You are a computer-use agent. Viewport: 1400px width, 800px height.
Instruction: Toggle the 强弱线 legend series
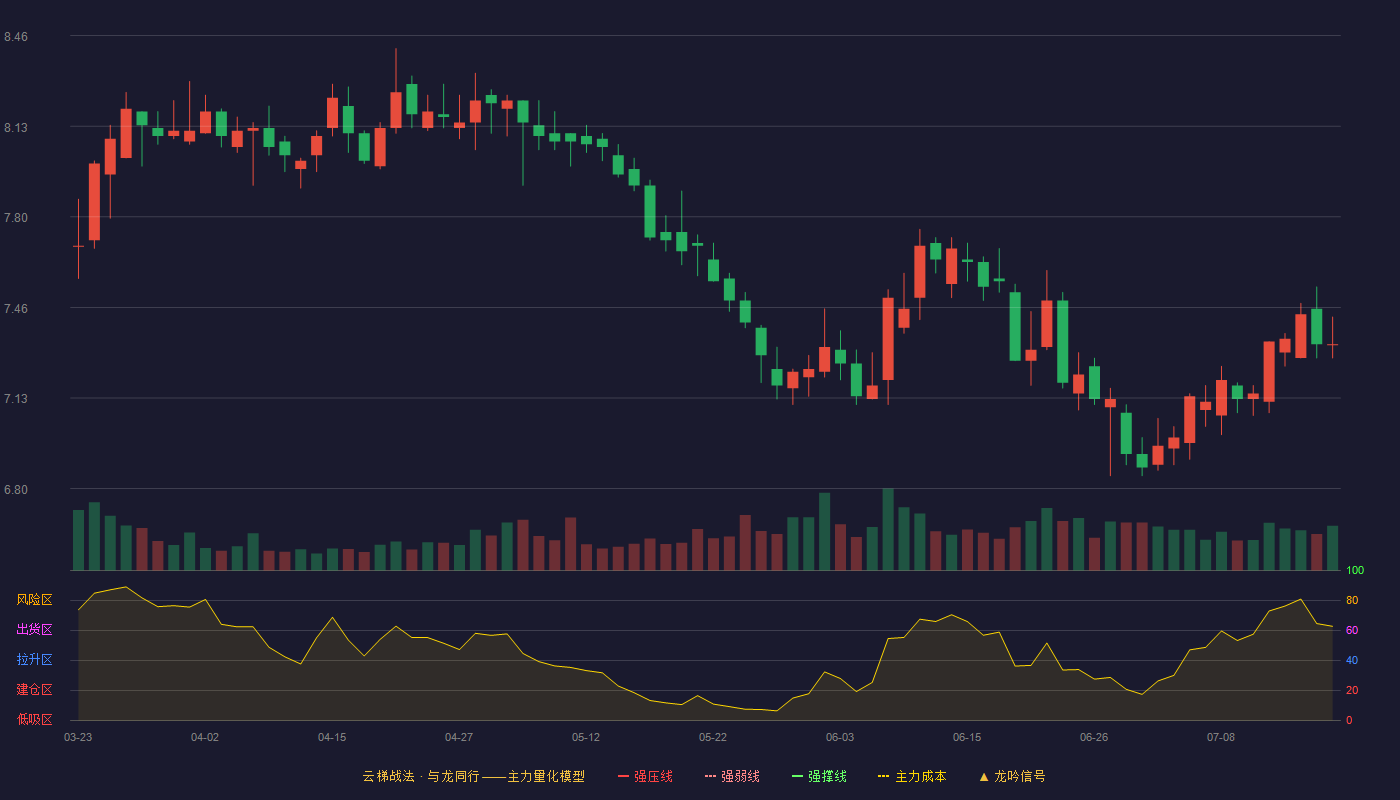732,776
